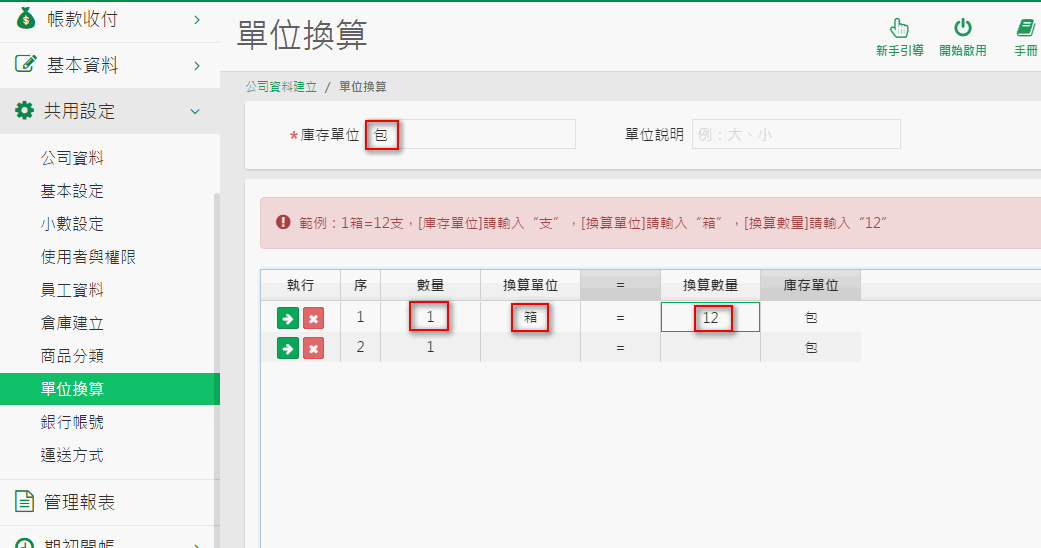
Task: Click row 1 數量 cell
Action: (430, 318)
